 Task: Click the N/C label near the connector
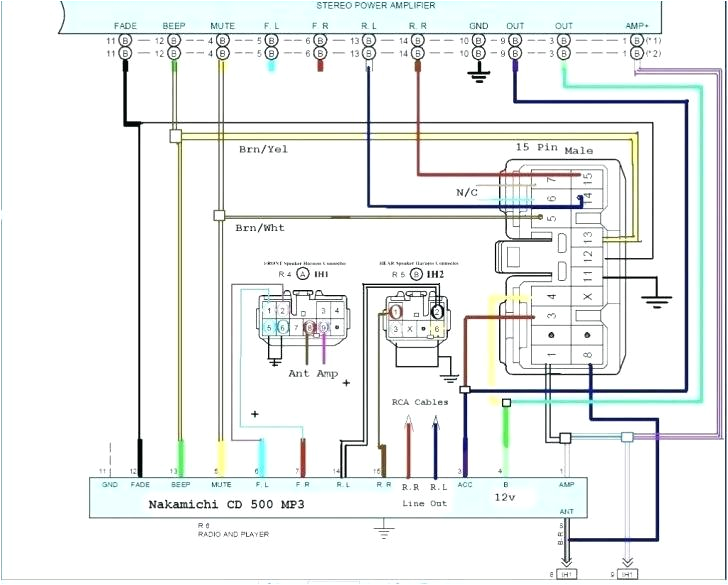coord(468,191)
